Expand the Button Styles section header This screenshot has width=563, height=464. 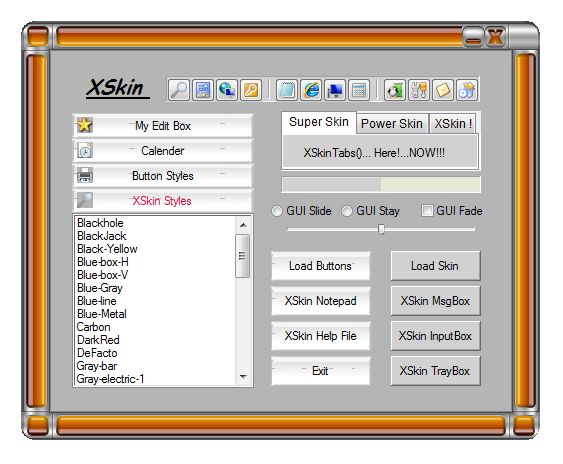(x=163, y=176)
